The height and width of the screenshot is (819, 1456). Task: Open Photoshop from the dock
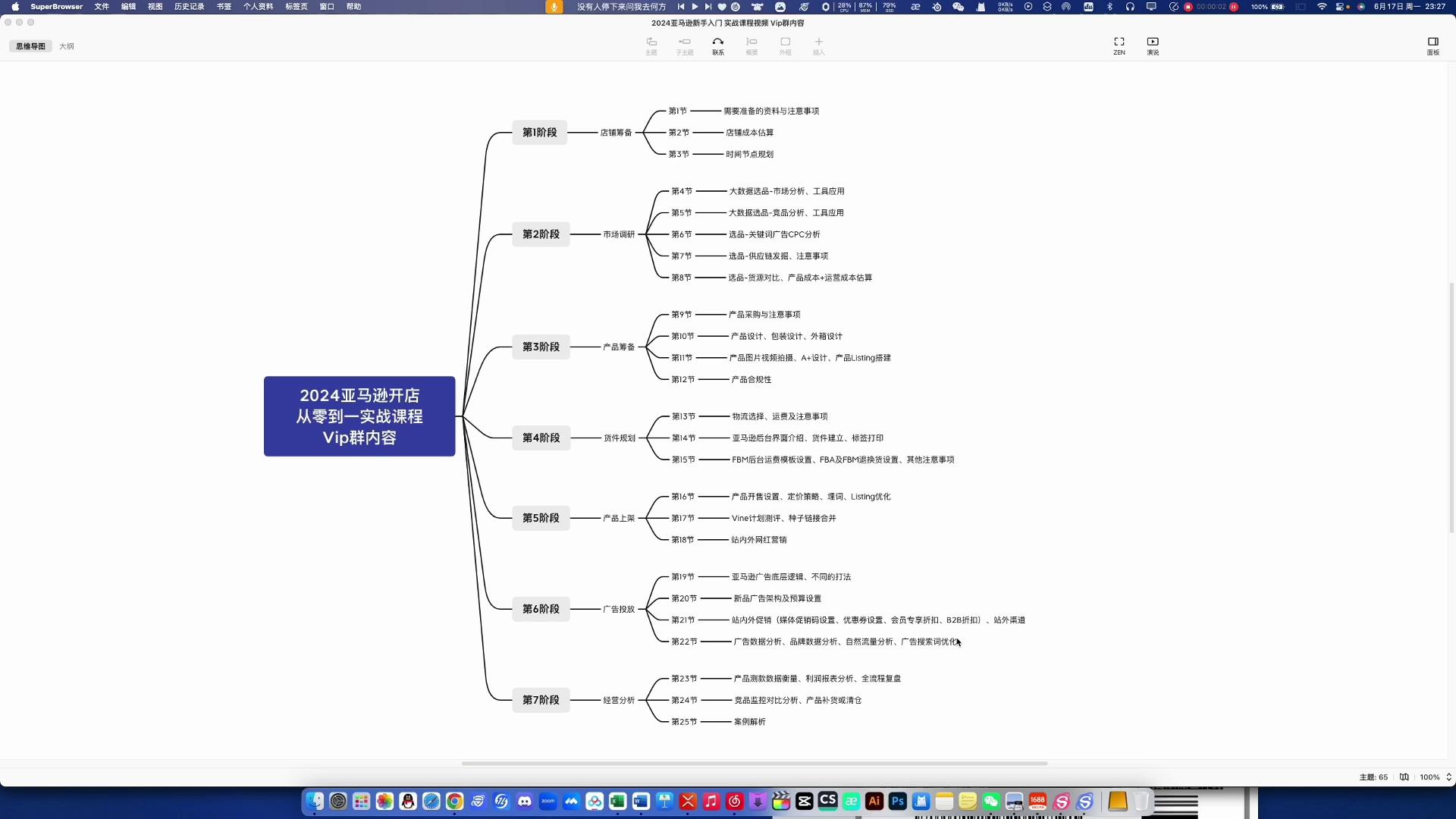click(x=898, y=802)
